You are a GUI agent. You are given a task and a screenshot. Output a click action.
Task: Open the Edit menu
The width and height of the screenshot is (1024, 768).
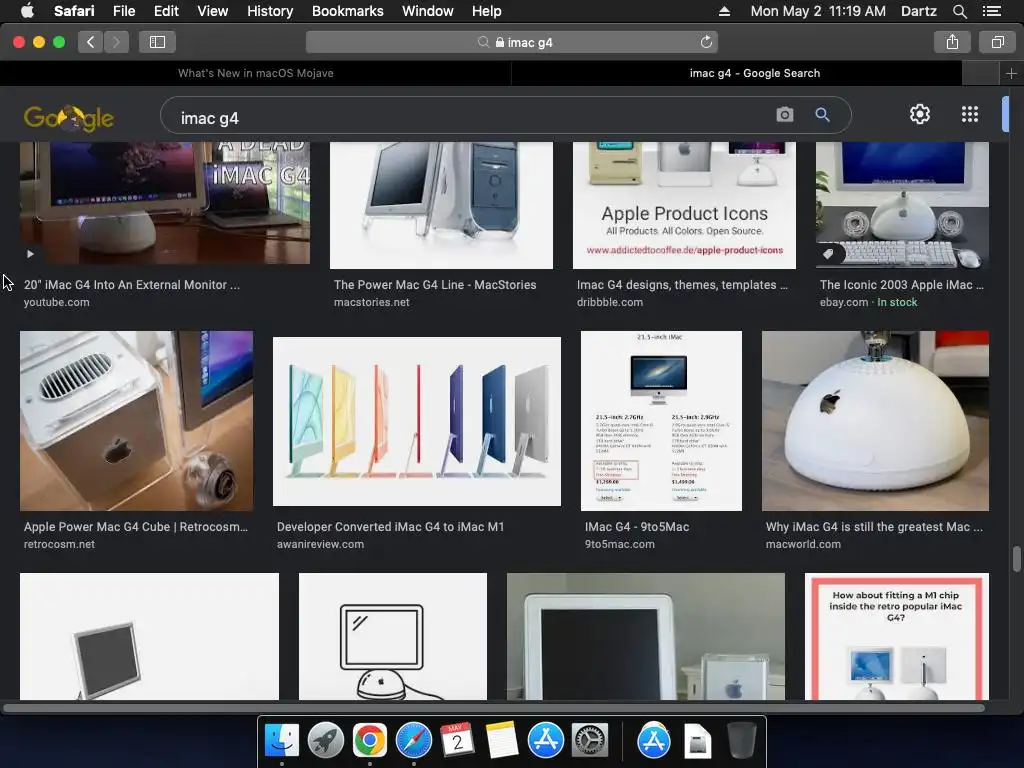pyautogui.click(x=166, y=11)
